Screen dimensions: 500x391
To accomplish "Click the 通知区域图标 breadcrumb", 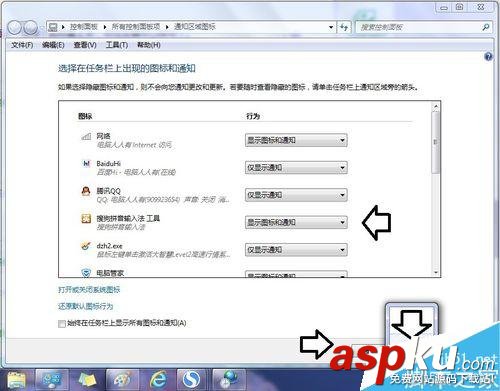I will pos(195,27).
